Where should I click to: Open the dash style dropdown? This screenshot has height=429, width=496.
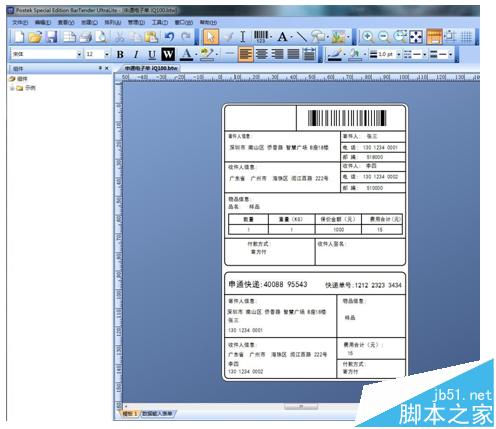pyautogui.click(x=425, y=54)
